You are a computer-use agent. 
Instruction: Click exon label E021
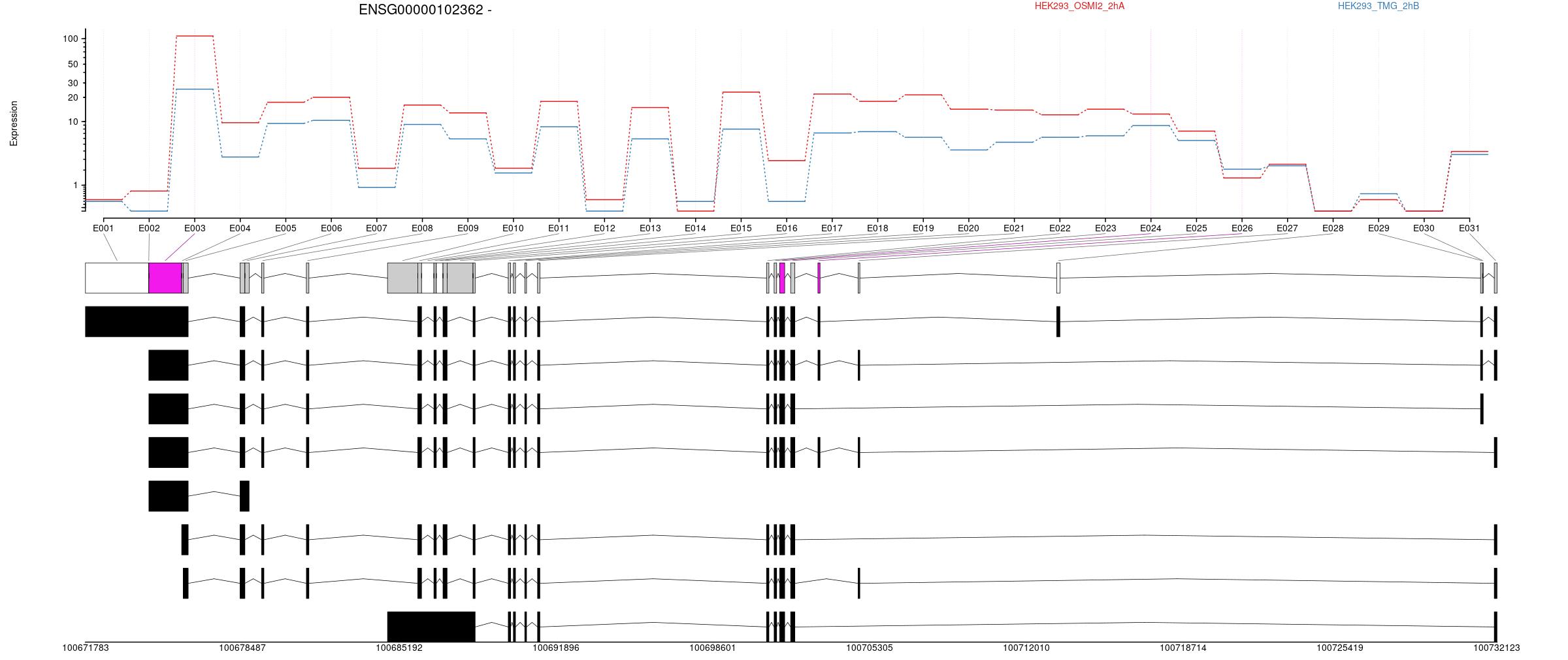click(x=1014, y=228)
